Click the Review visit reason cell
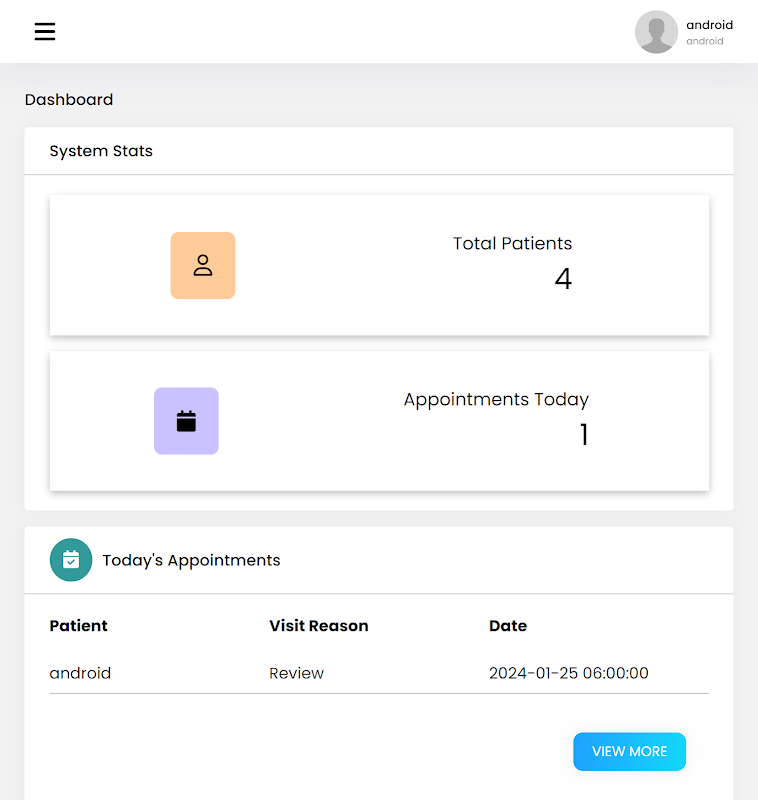 pos(296,673)
